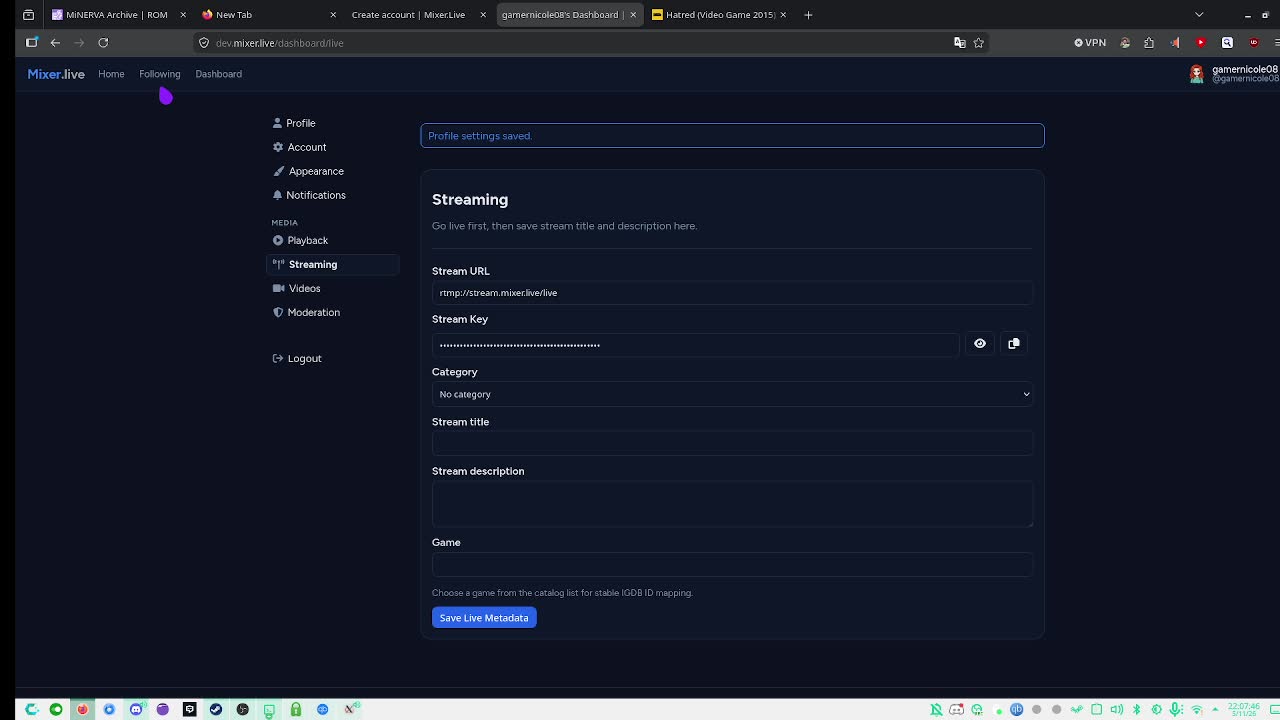Reload the current page
Image resolution: width=1280 pixels, height=720 pixels.
point(103,43)
